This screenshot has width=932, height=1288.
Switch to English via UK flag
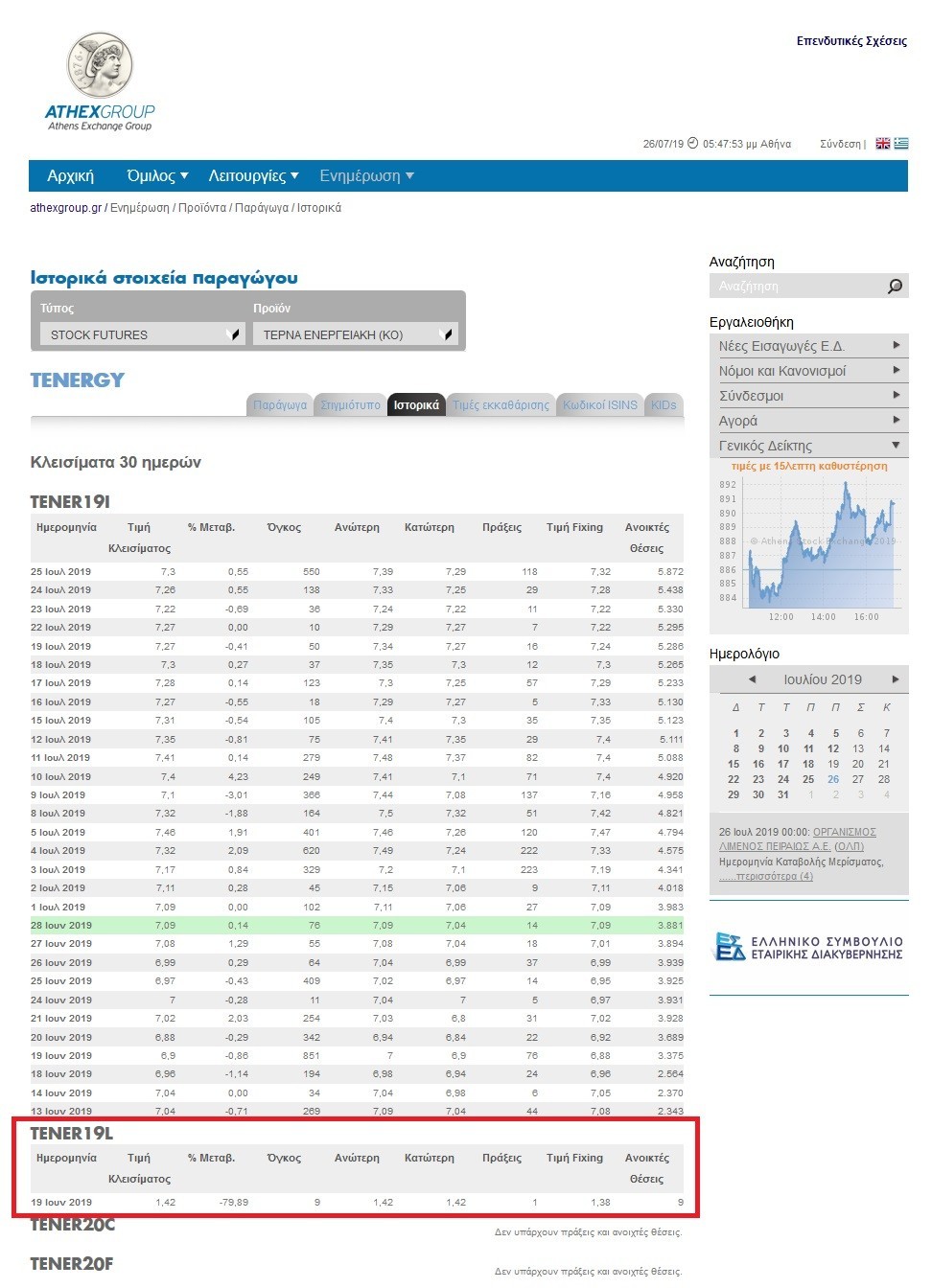click(x=882, y=144)
